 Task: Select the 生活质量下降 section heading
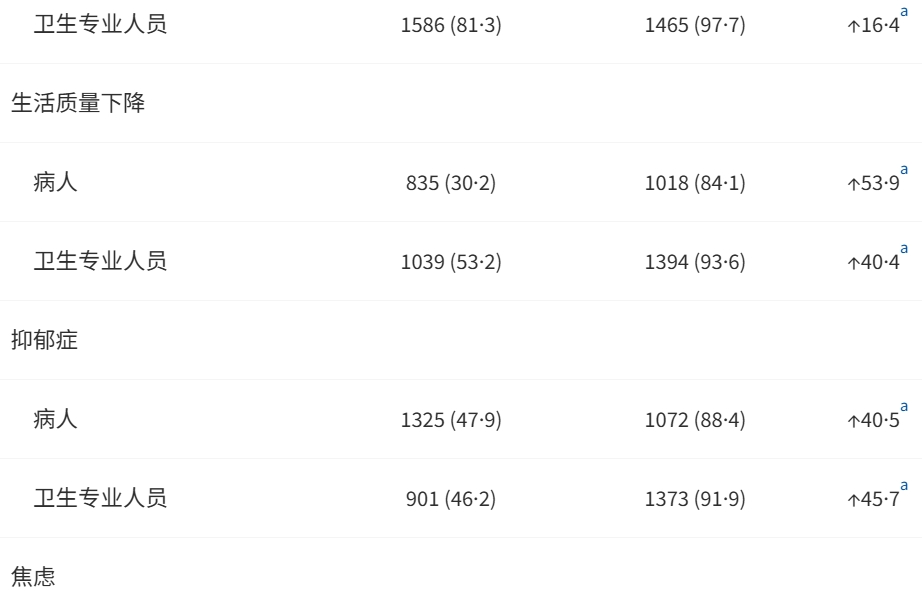pyautogui.click(x=78, y=103)
